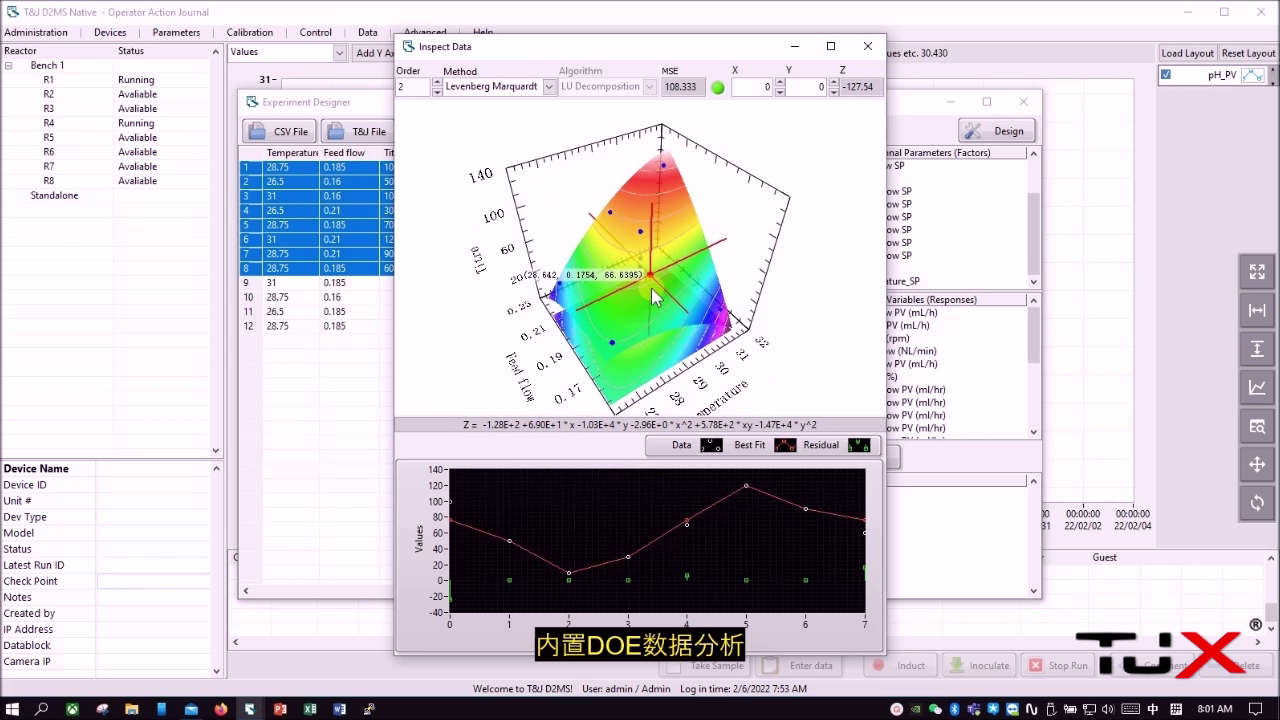The width and height of the screenshot is (1280, 720).
Task: Open Firefox from the taskbar
Action: click(x=220, y=709)
